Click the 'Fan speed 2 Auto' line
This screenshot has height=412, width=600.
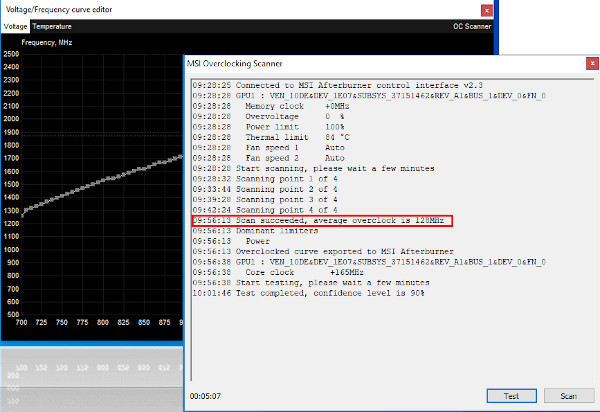click(x=269, y=158)
